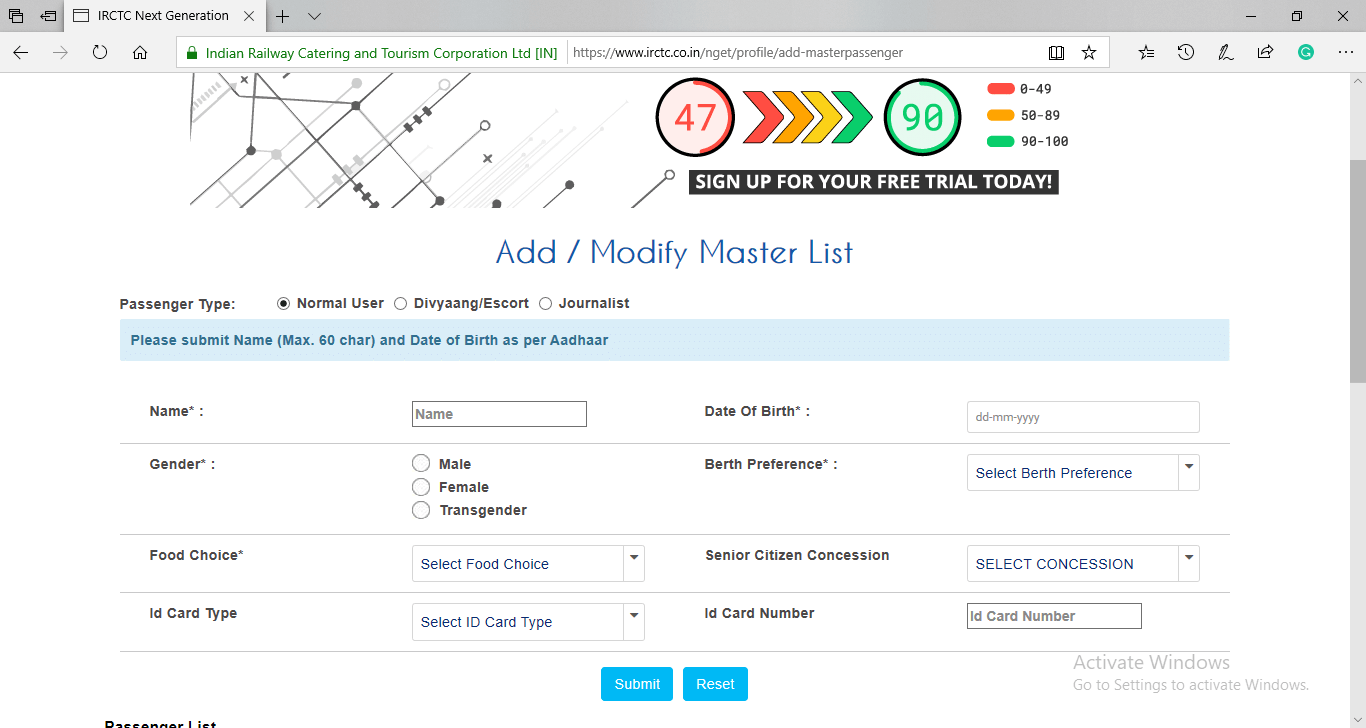Image resolution: width=1366 pixels, height=728 pixels.
Task: Click the browser Refresh icon
Action: coord(100,53)
